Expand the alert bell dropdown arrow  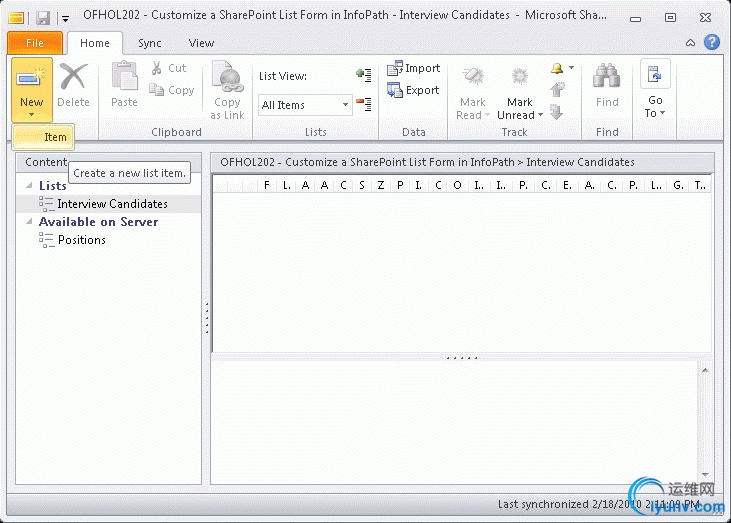[572, 68]
